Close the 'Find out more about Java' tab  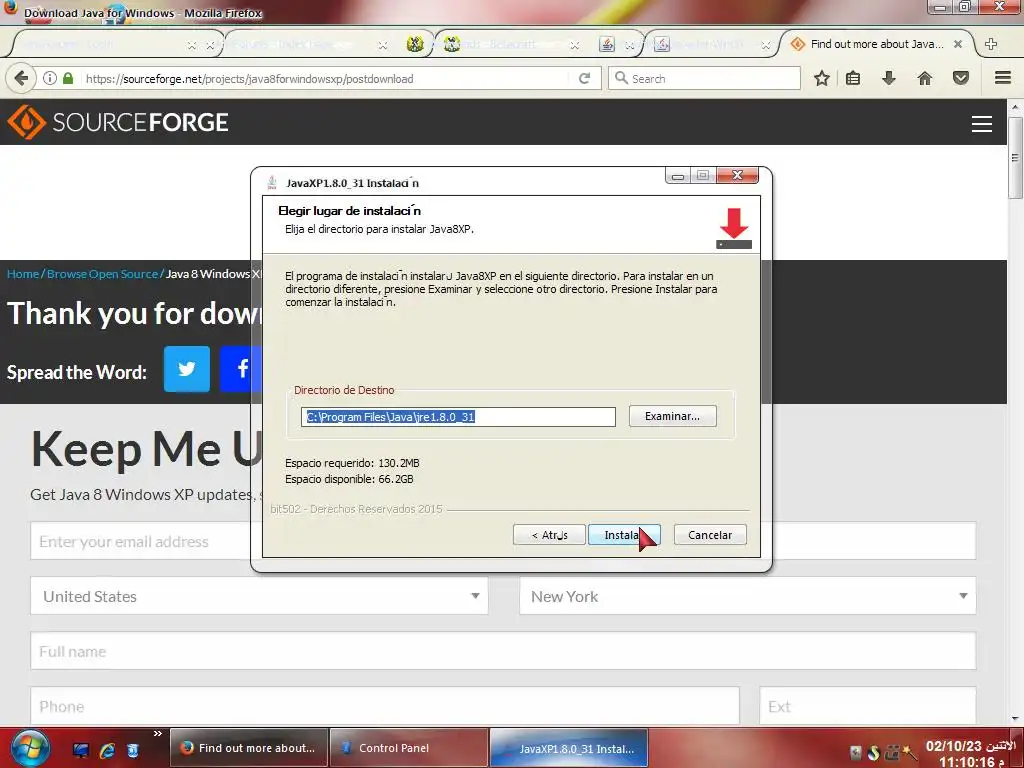coord(958,44)
